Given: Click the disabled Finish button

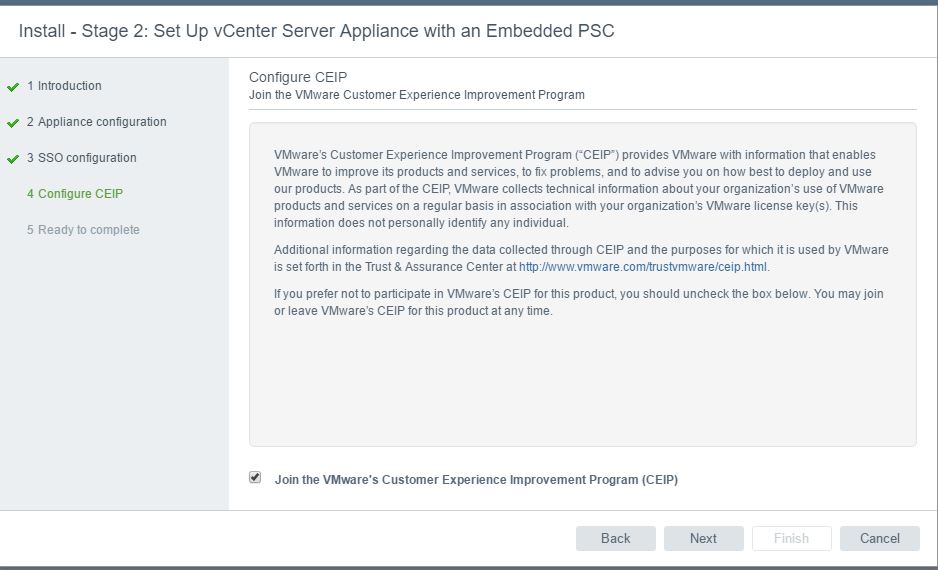Looking at the screenshot, I should click(791, 538).
